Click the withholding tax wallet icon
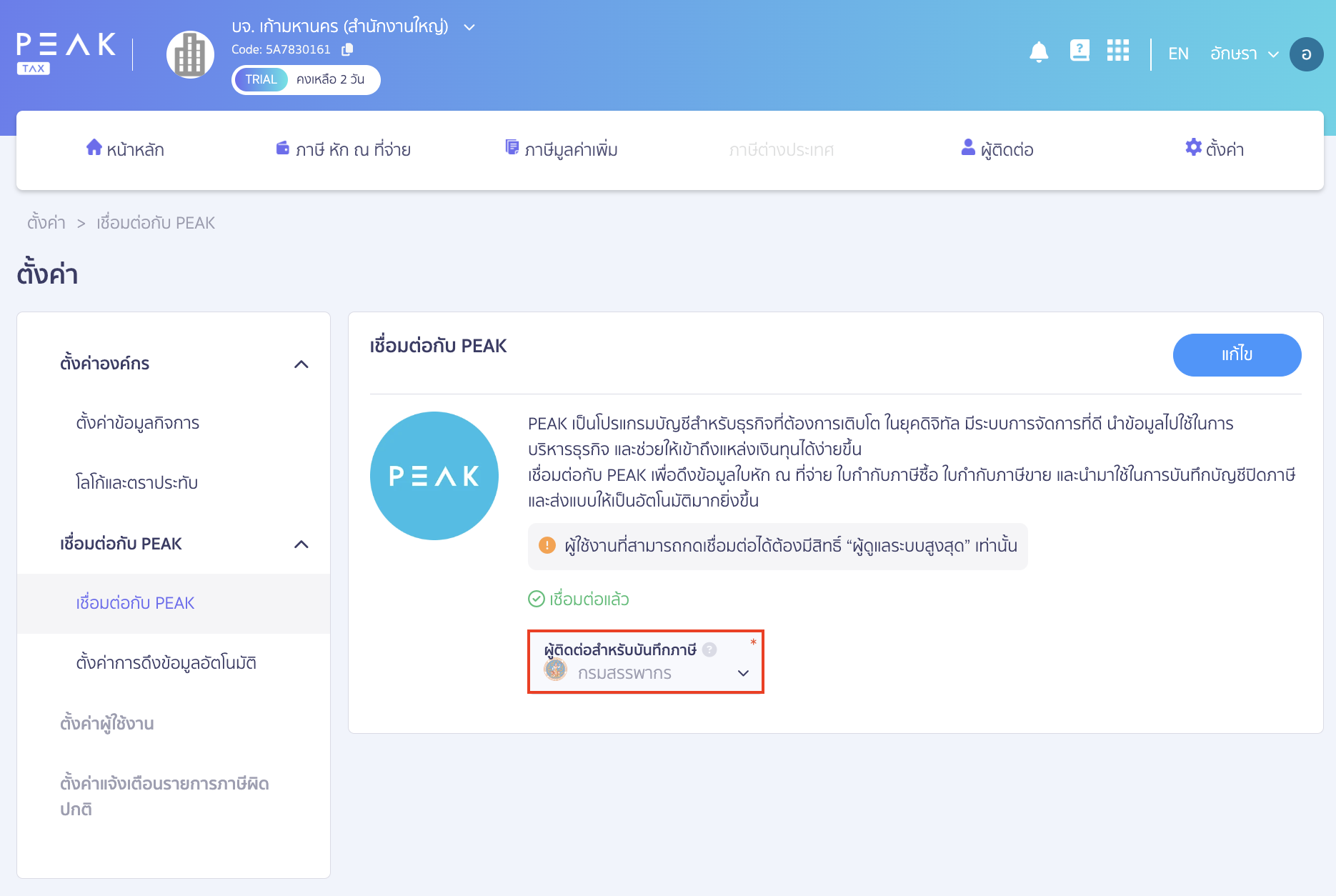This screenshot has width=1336, height=896. (x=283, y=148)
